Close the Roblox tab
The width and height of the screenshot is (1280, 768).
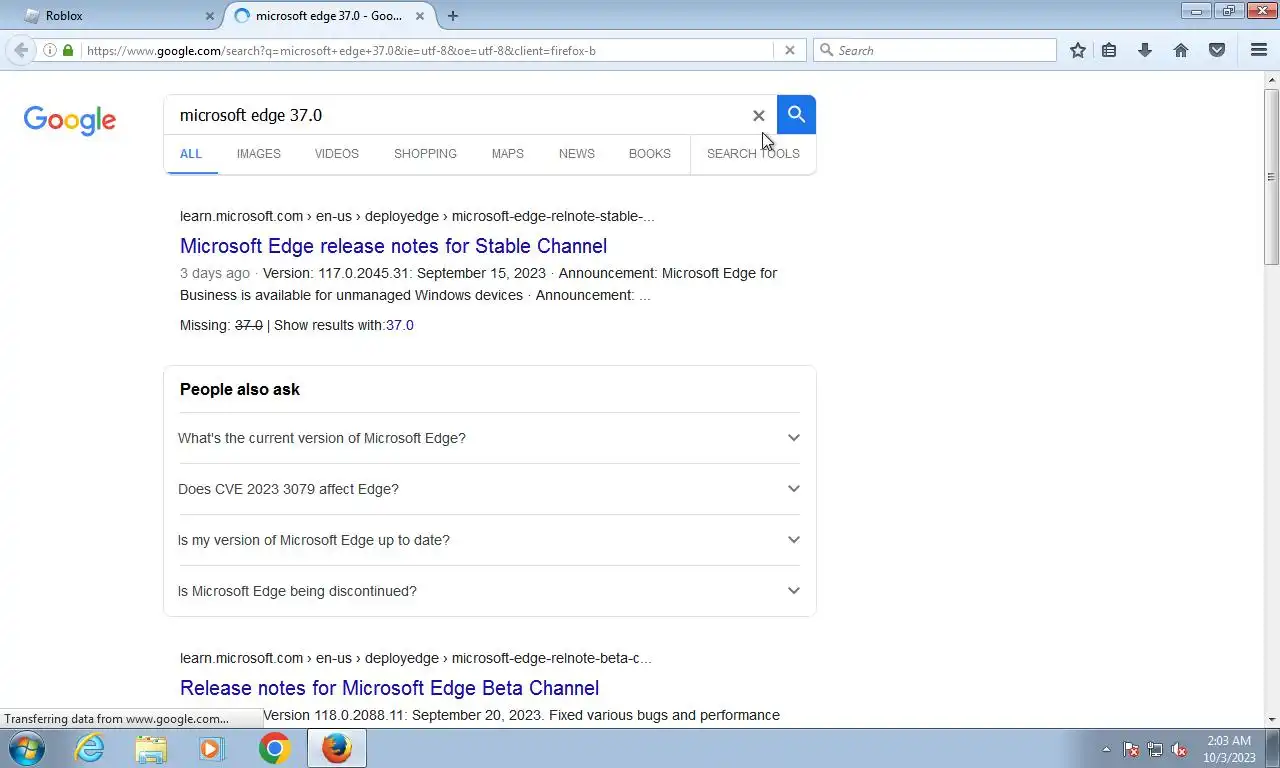coord(210,16)
